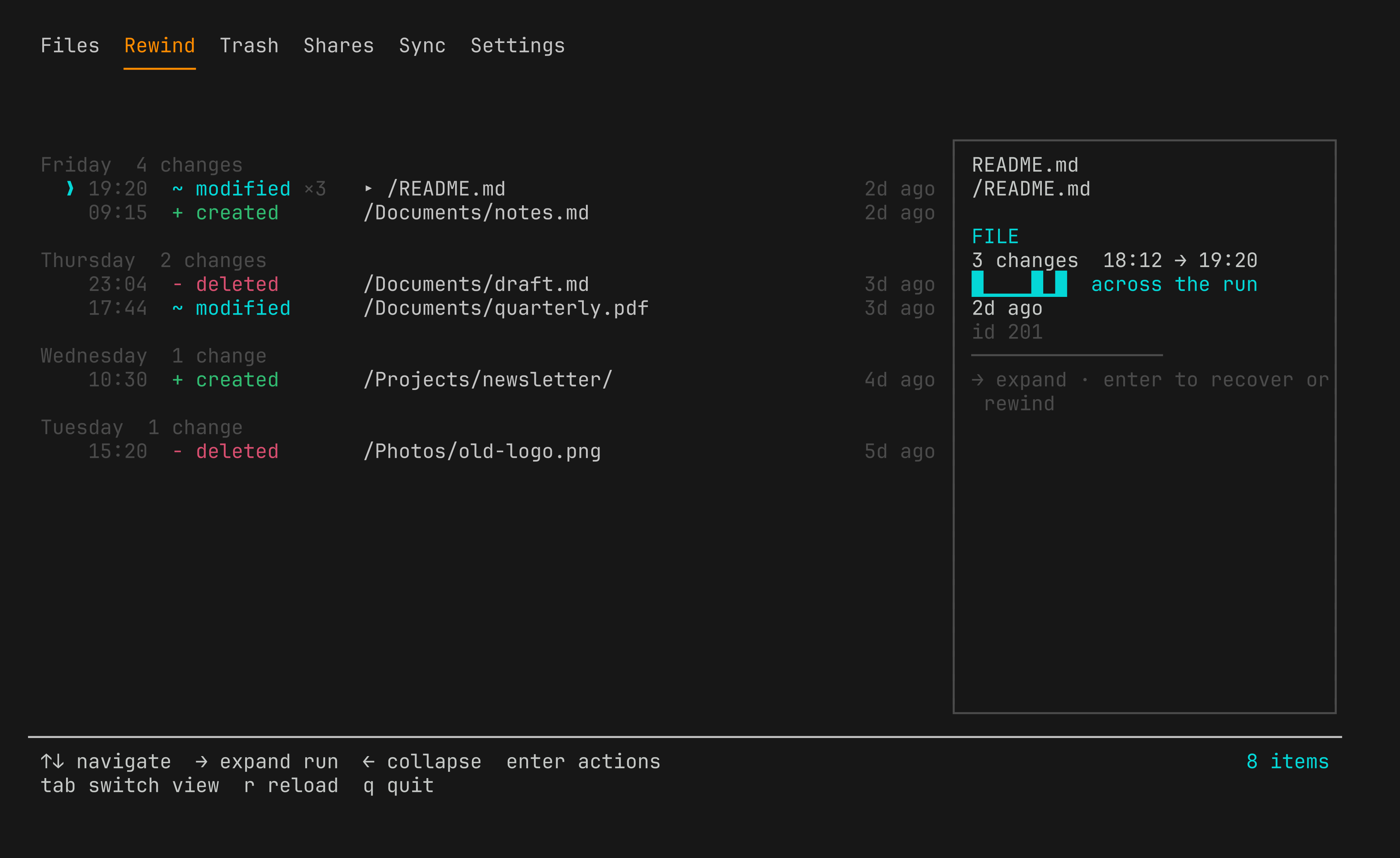This screenshot has width=1400, height=858.
Task: Click the 09:15 timestamp
Action: click(x=118, y=212)
